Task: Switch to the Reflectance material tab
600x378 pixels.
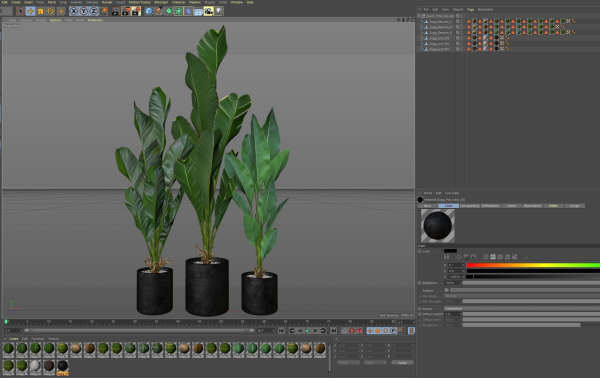Action: [491, 206]
